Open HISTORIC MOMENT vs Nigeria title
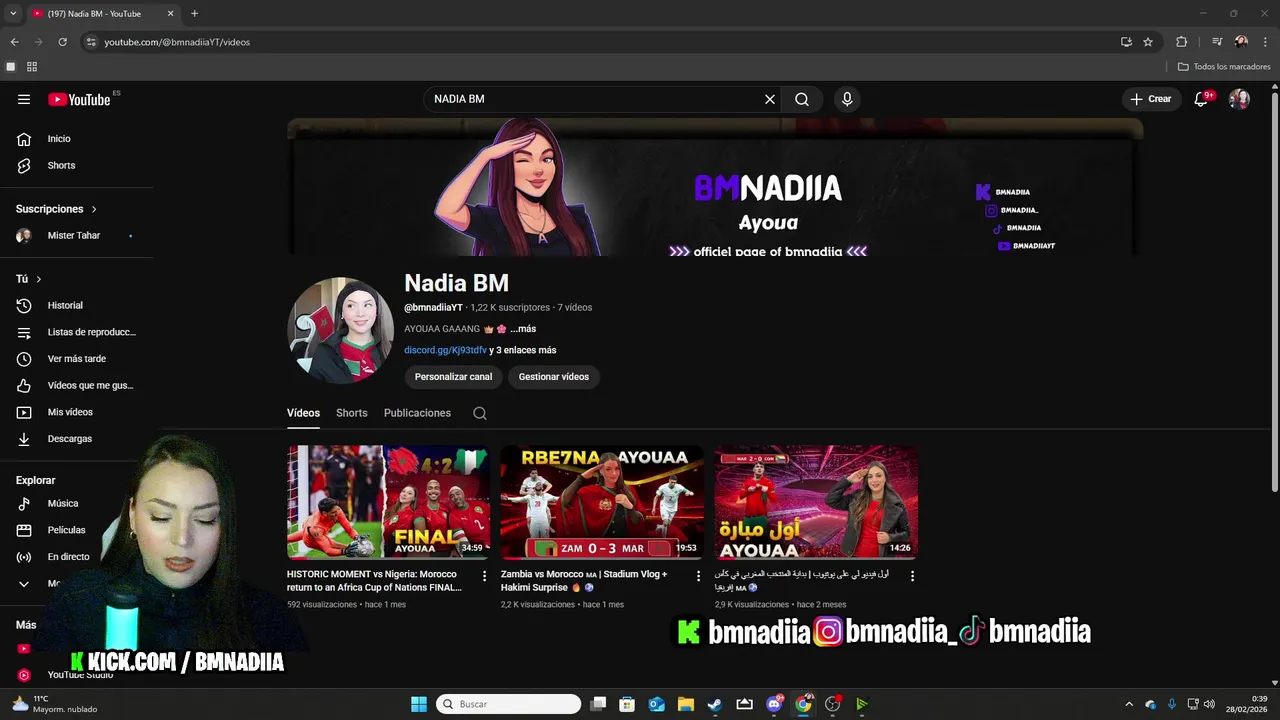 click(374, 581)
